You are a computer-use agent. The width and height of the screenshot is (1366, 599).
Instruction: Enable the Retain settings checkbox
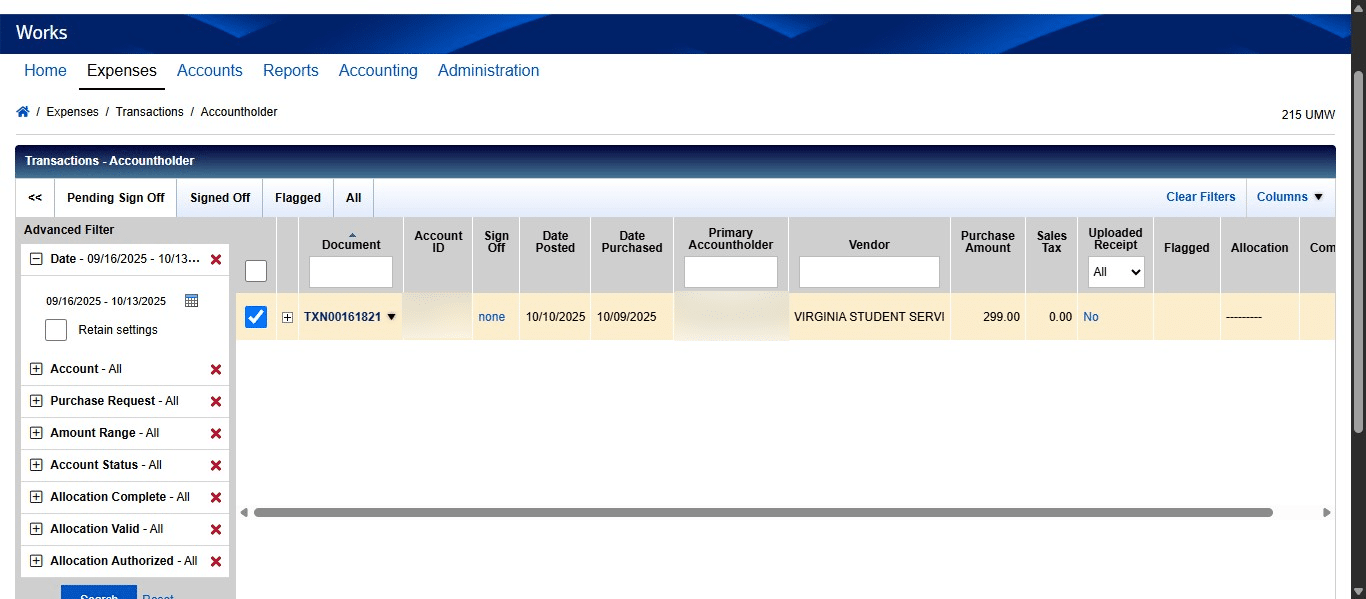point(55,329)
